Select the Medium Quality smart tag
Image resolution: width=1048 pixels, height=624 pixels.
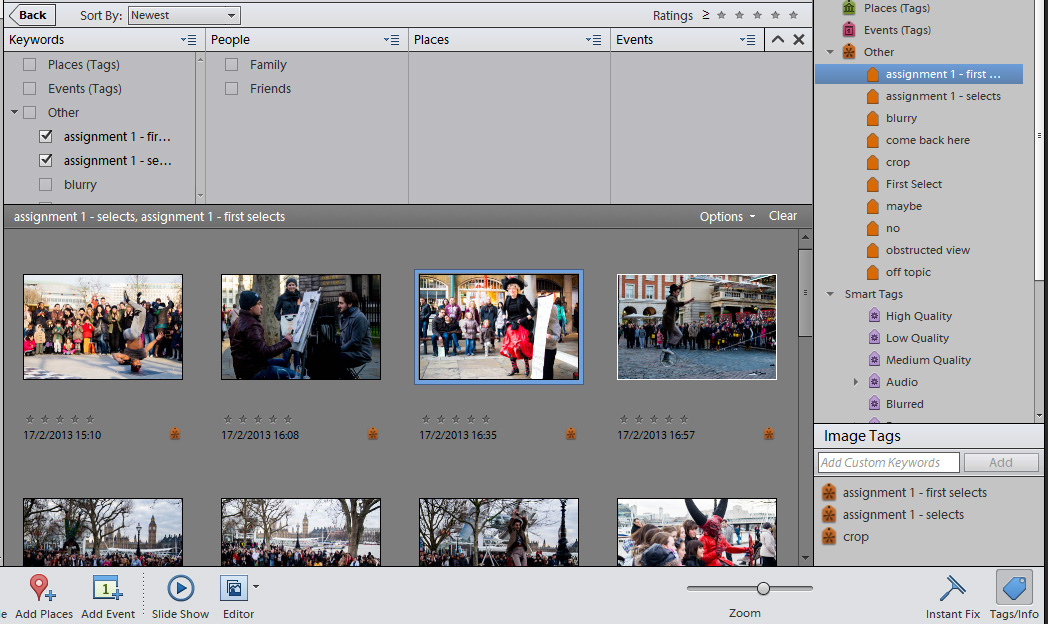[x=928, y=360]
